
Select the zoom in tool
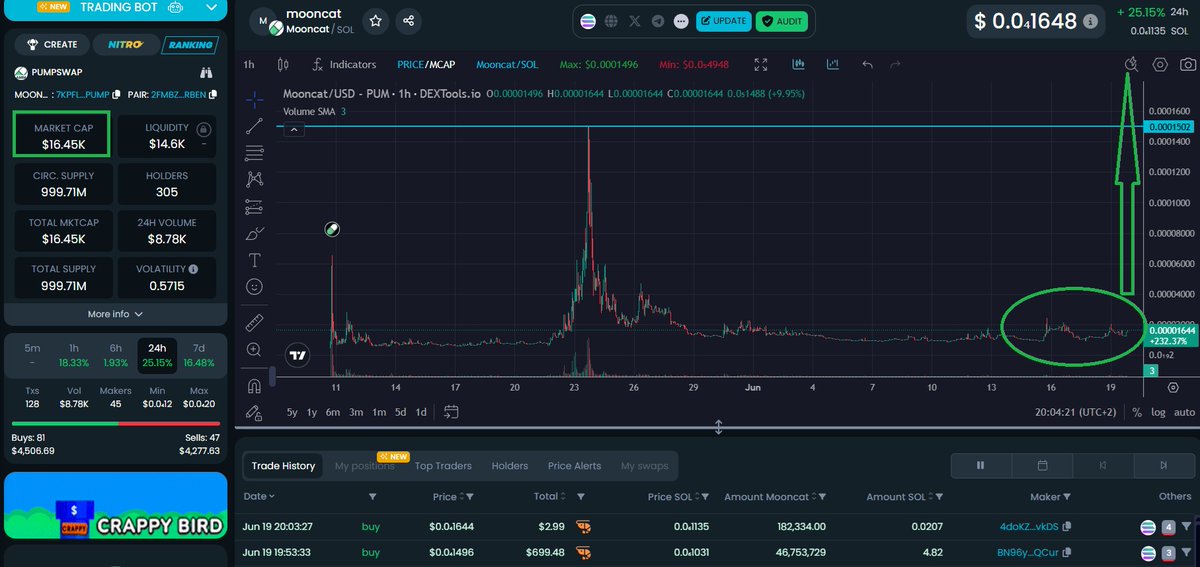coord(254,350)
